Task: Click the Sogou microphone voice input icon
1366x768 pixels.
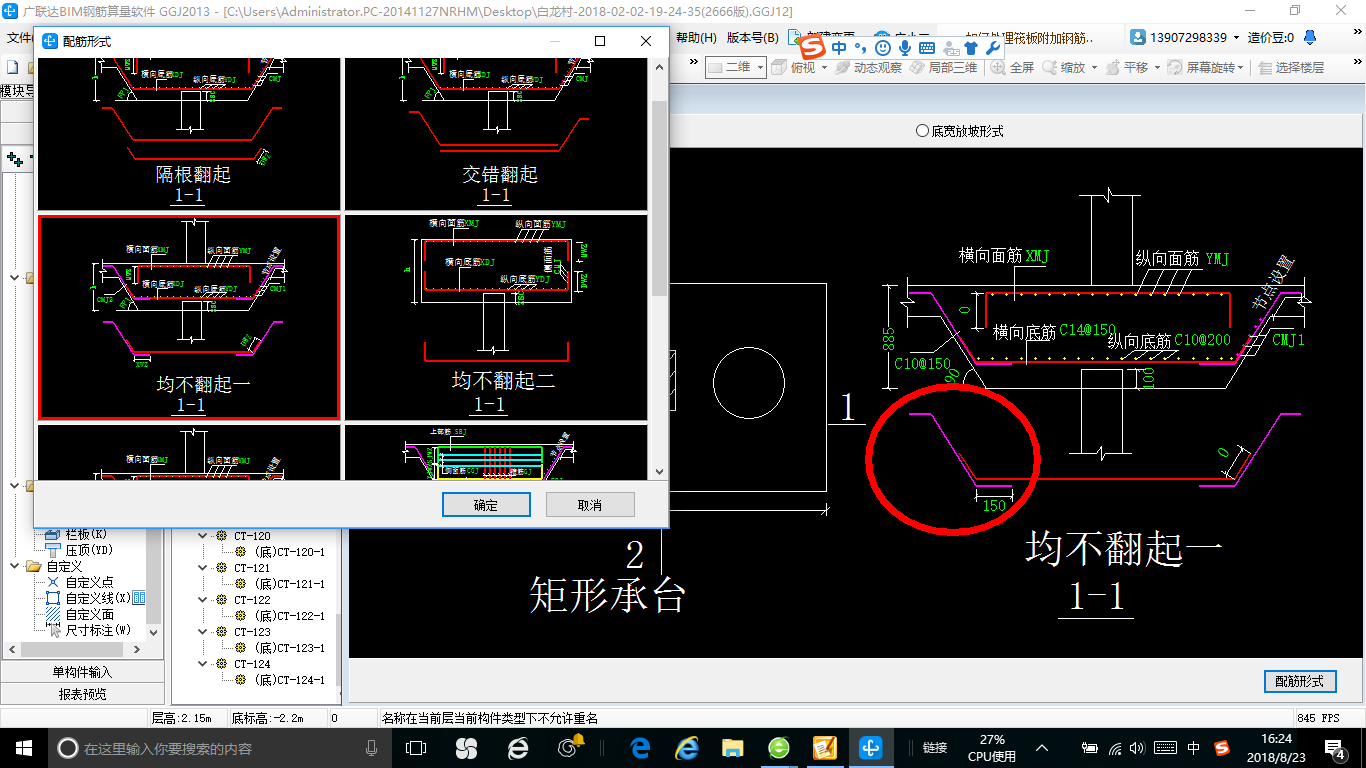Action: [x=905, y=47]
